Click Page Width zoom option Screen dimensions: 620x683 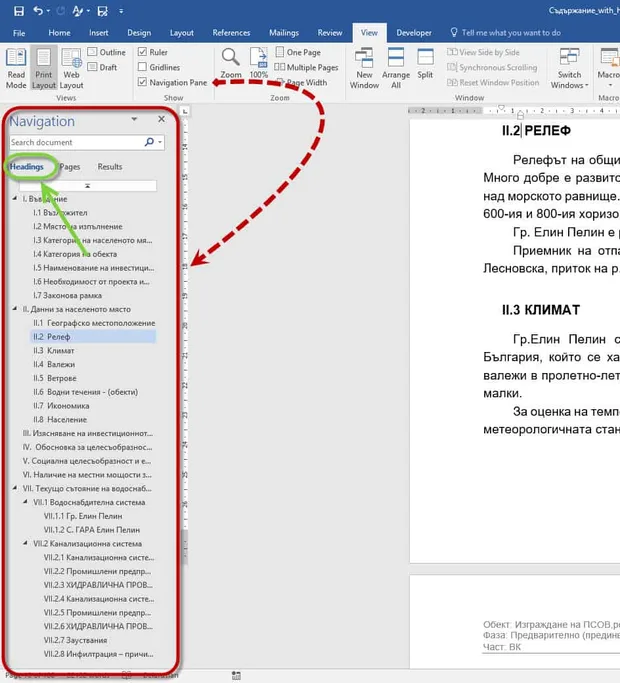pos(303,82)
